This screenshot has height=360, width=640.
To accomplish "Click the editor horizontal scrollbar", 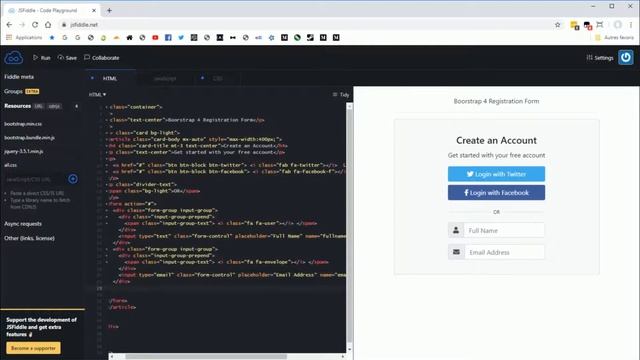I will (206, 356).
